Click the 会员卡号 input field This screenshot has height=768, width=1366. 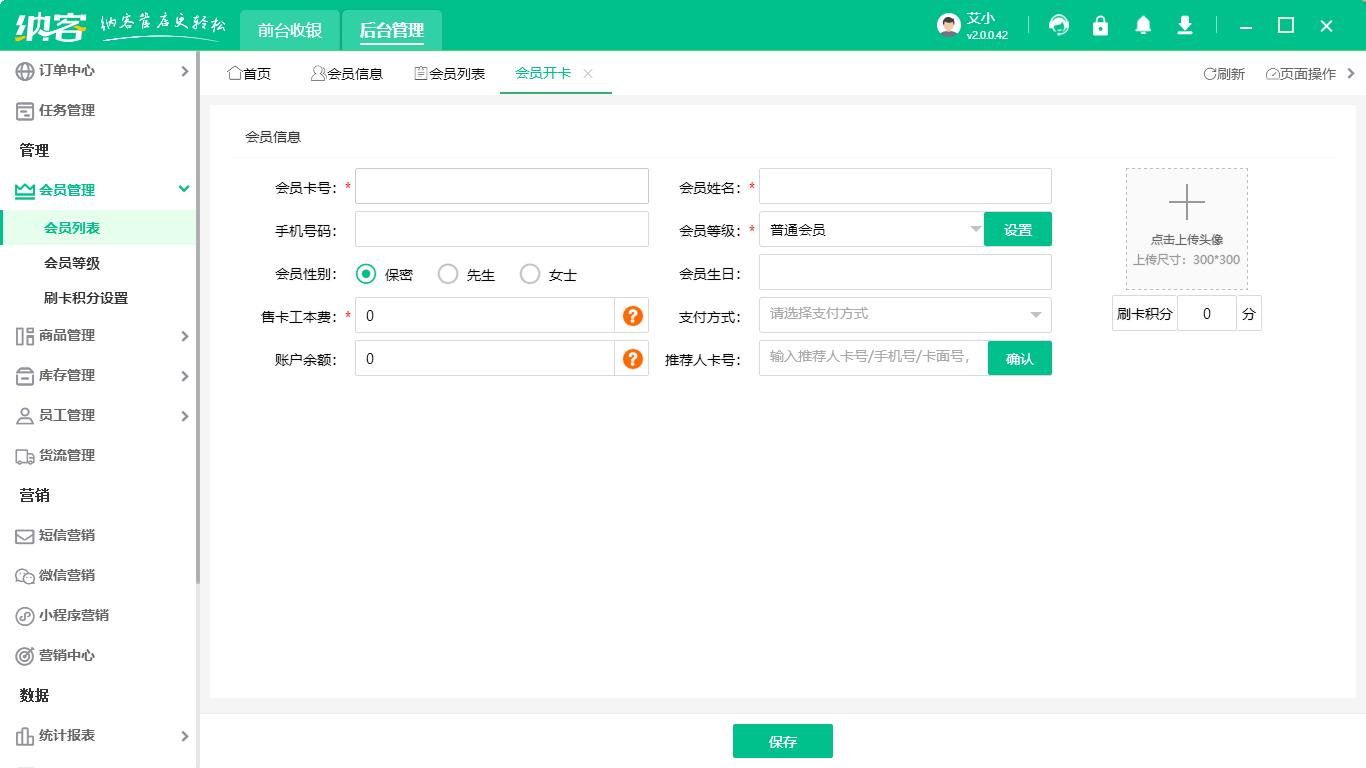(x=502, y=187)
